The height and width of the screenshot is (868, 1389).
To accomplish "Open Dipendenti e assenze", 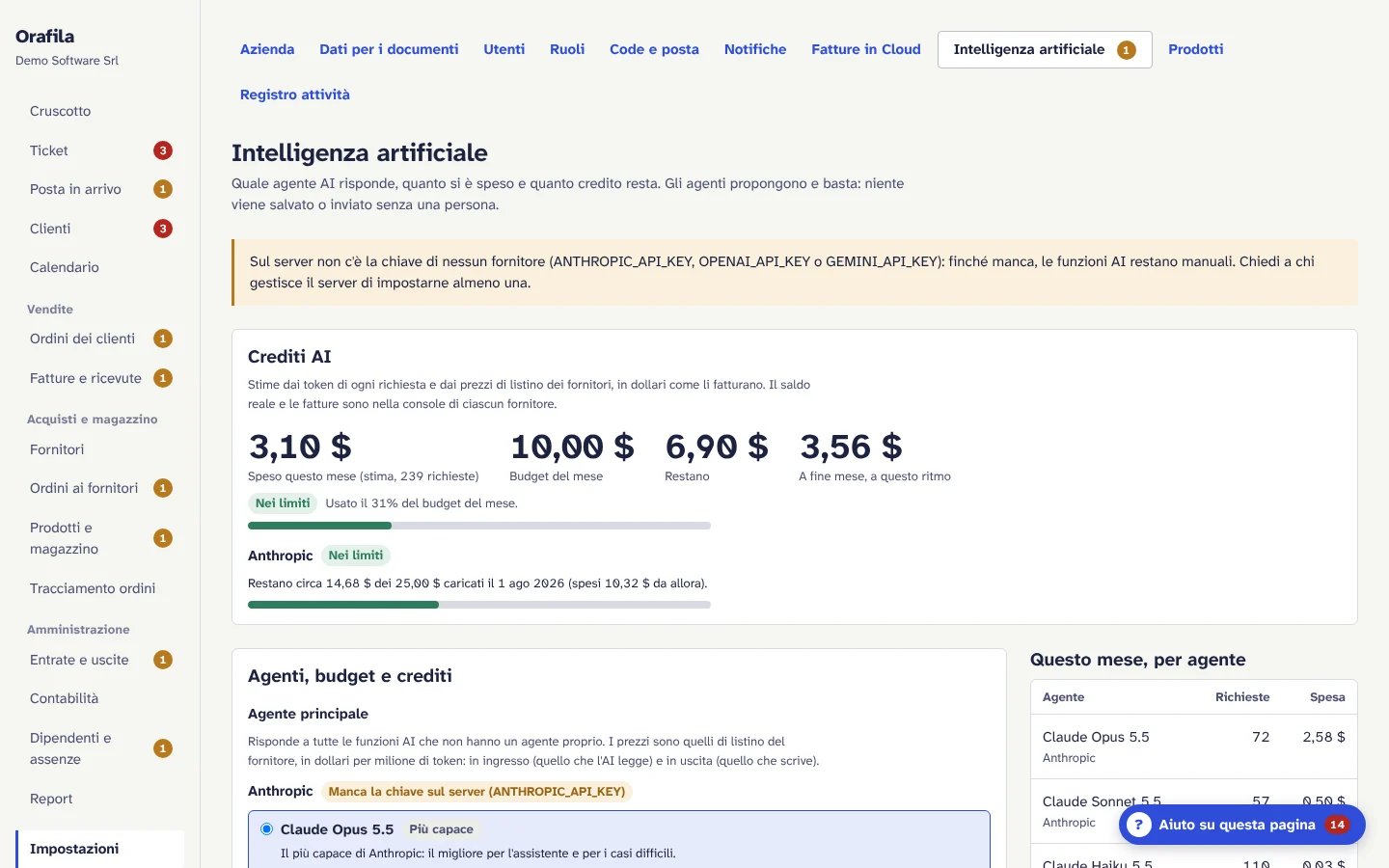I will click(100, 748).
